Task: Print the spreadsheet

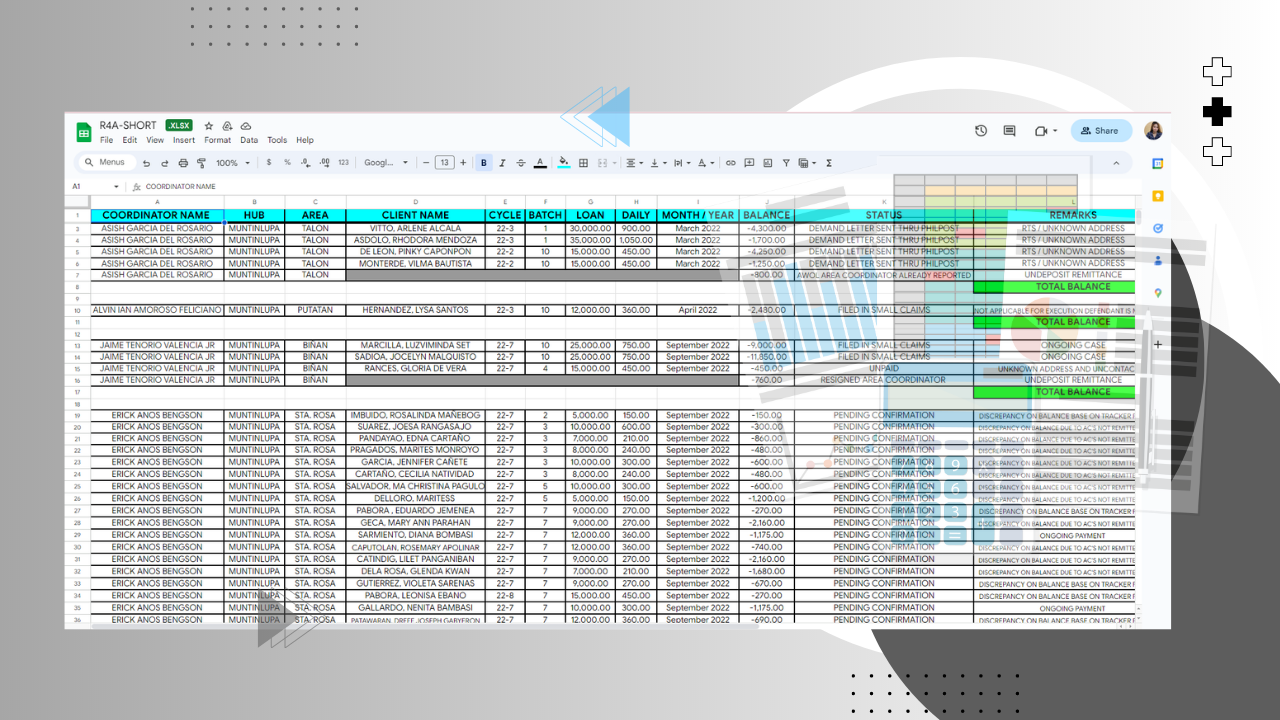Action: point(182,163)
